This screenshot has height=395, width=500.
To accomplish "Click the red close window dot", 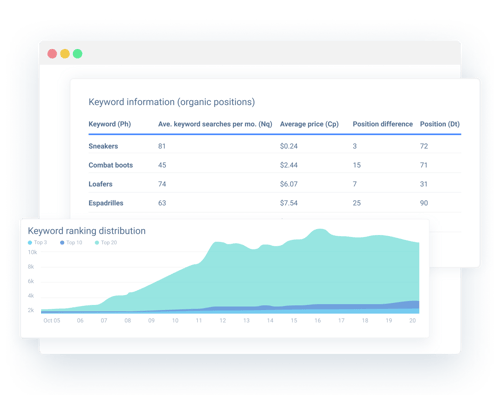I will [x=52, y=54].
